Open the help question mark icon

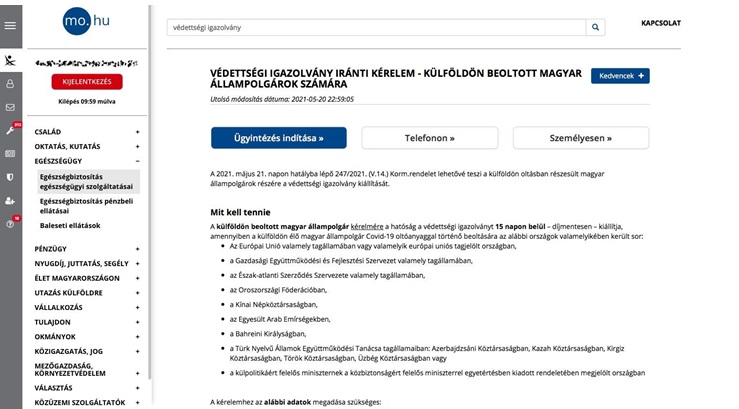click(11, 223)
